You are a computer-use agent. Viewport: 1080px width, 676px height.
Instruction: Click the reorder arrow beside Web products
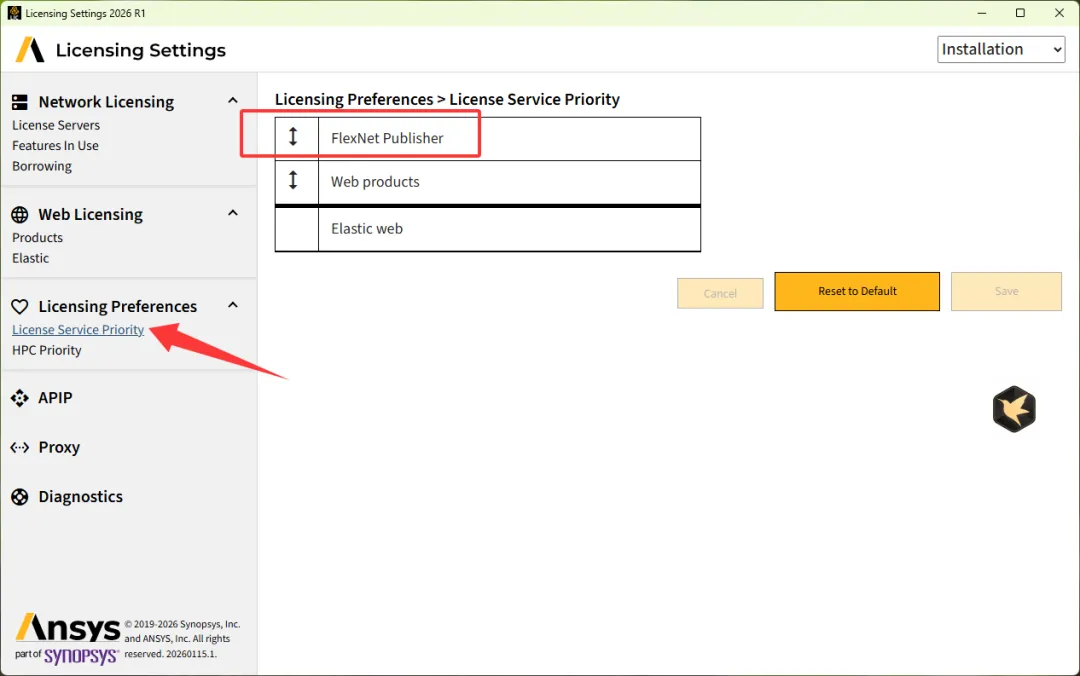click(x=293, y=181)
